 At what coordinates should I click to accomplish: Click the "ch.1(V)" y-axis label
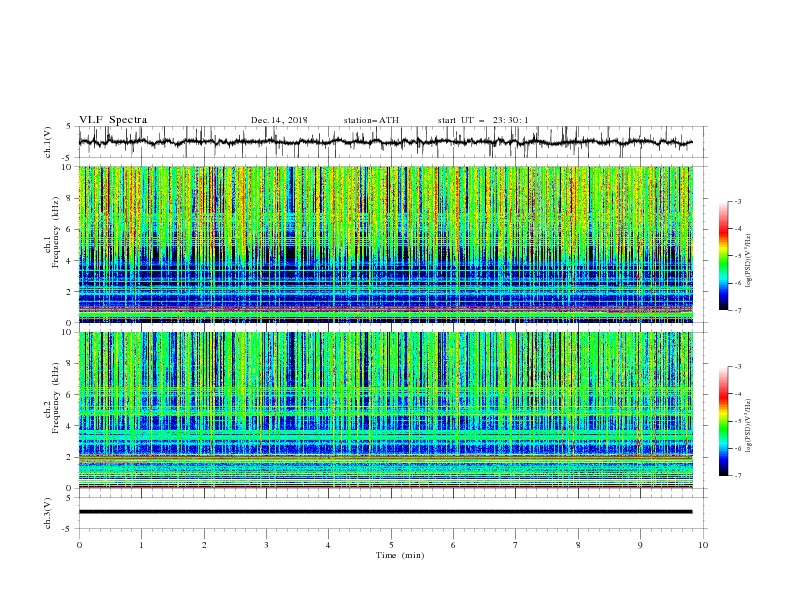(x=48, y=142)
